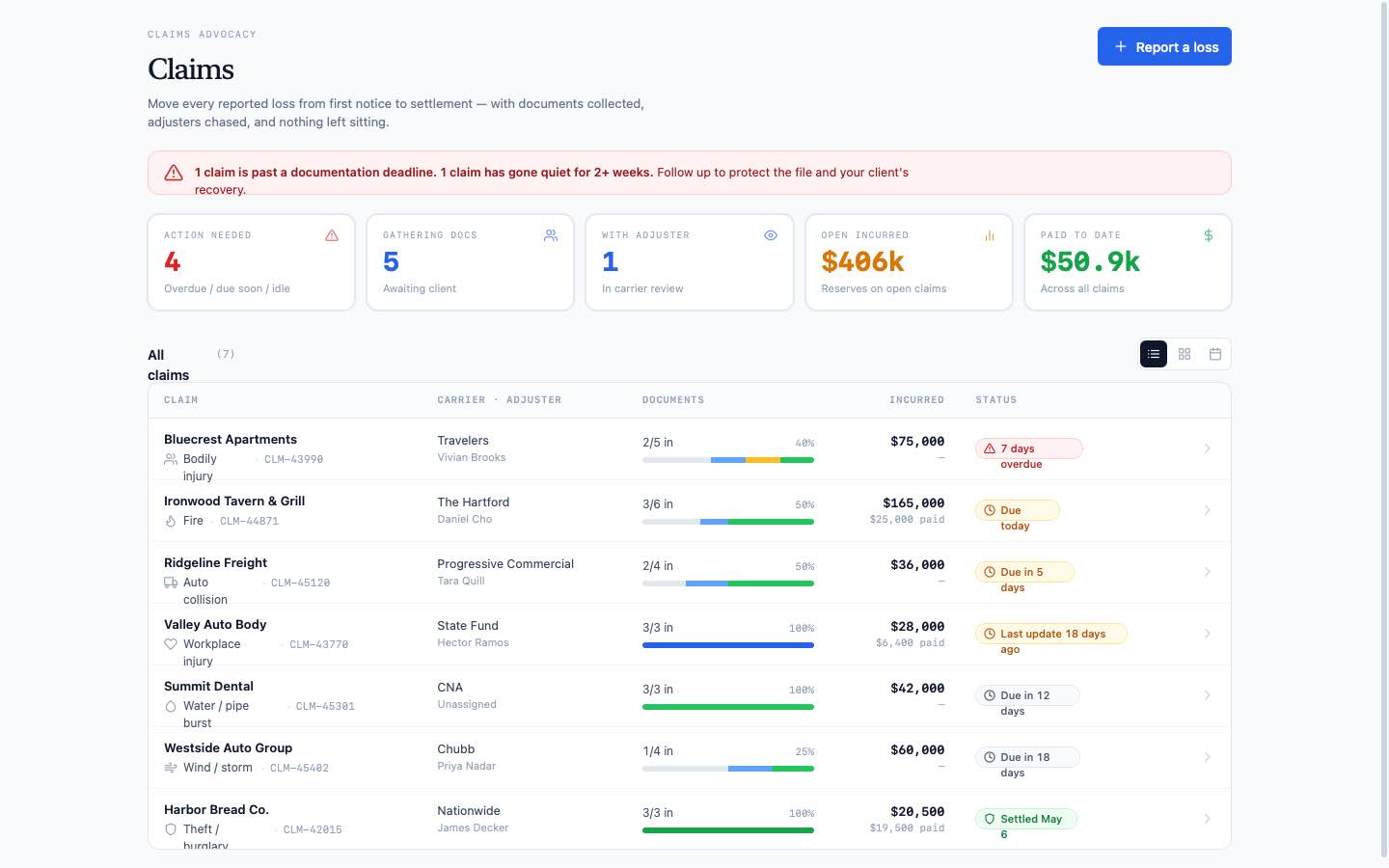The image size is (1389, 868).
Task: Click the truck icon under Ridgeline Freight
Action: tap(171, 583)
